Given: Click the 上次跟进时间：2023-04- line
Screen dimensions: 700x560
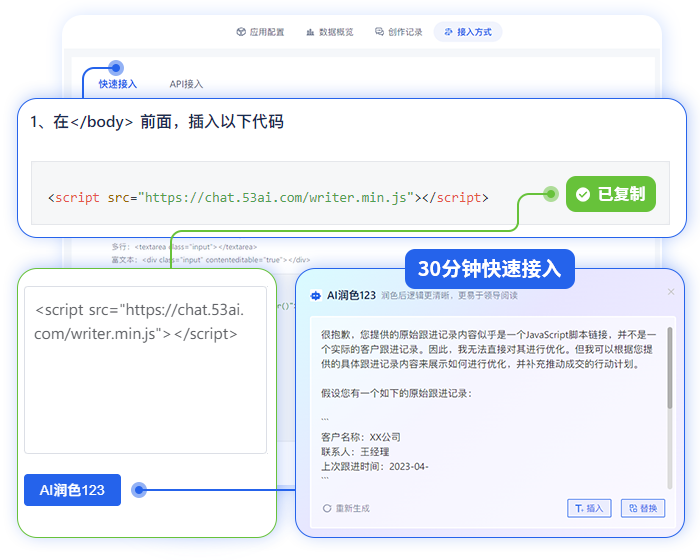Looking at the screenshot, I should point(375,466).
